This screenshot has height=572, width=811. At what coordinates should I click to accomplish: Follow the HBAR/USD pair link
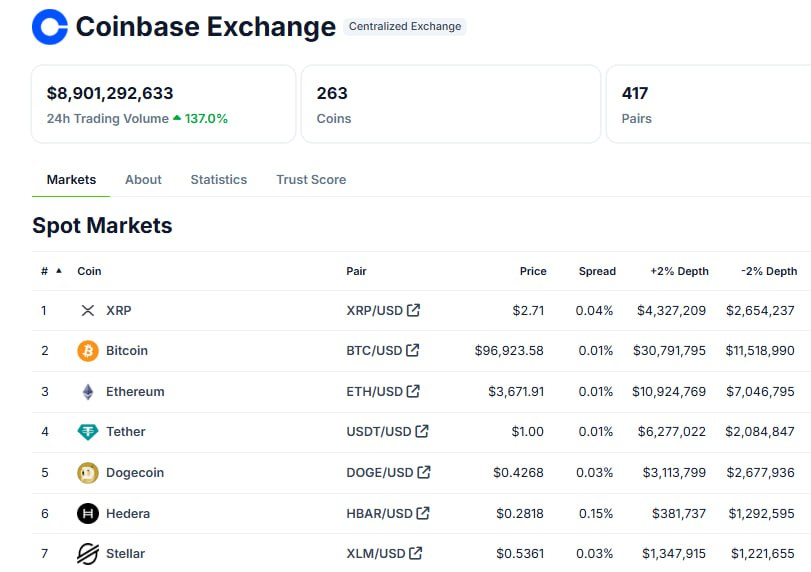click(379, 514)
